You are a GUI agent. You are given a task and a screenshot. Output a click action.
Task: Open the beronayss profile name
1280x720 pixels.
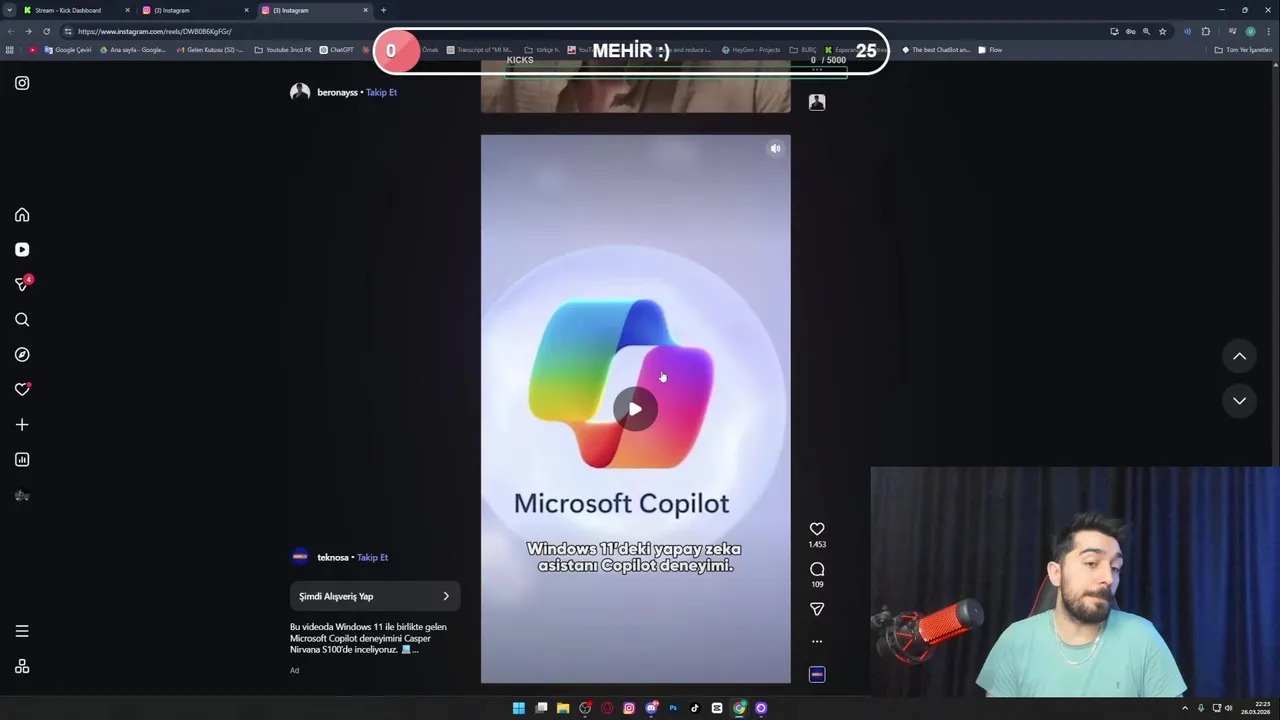(337, 92)
